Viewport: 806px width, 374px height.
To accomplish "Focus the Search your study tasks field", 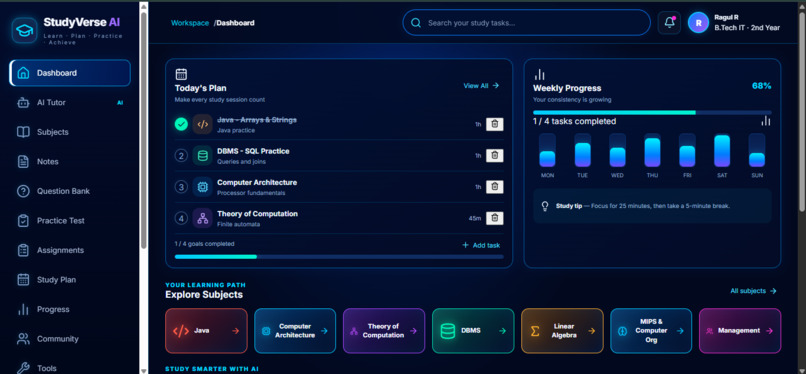I will coord(526,23).
